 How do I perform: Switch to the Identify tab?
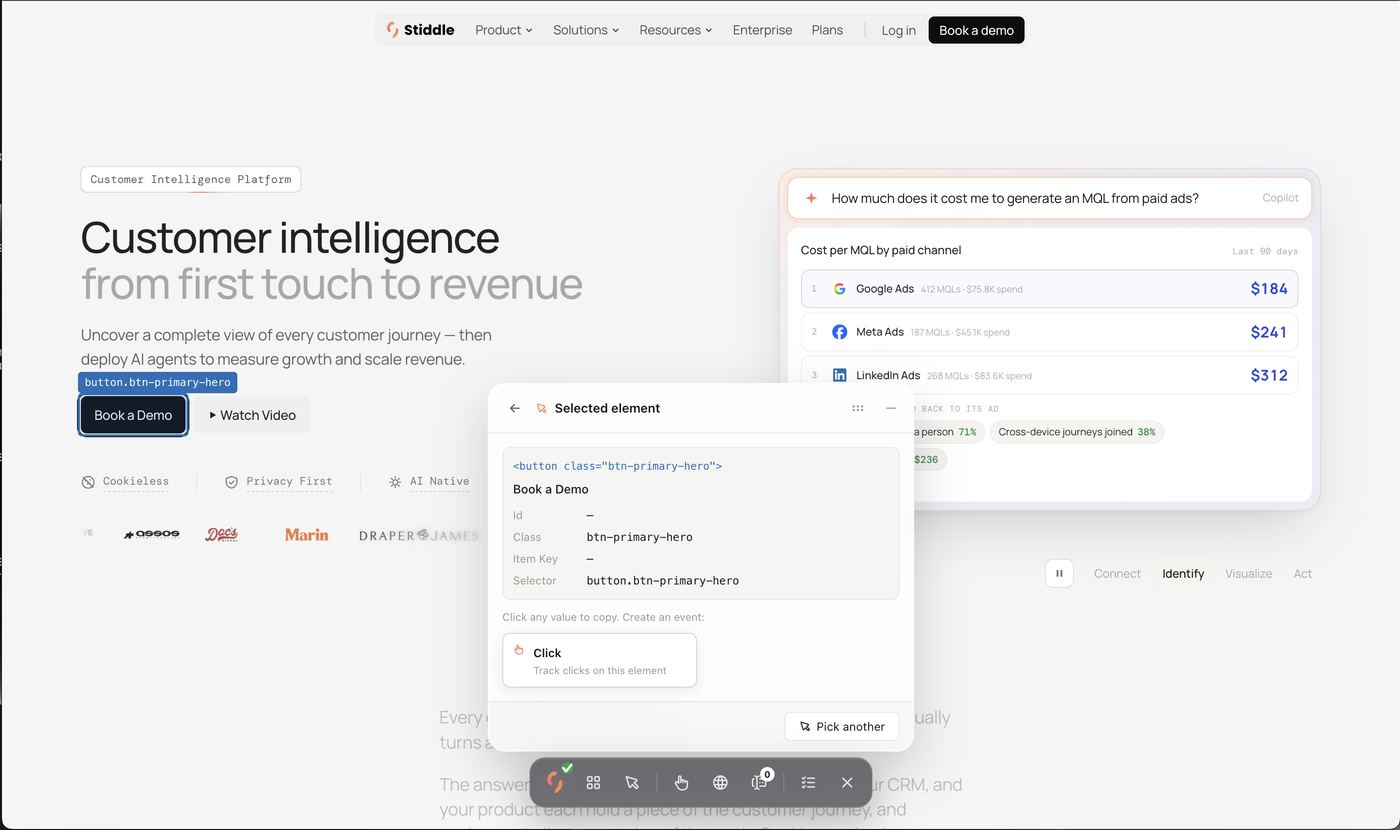point(1183,574)
